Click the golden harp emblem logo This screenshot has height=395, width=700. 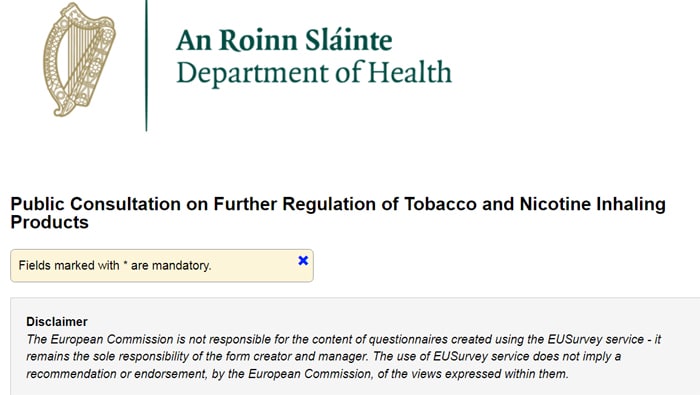pos(79,60)
